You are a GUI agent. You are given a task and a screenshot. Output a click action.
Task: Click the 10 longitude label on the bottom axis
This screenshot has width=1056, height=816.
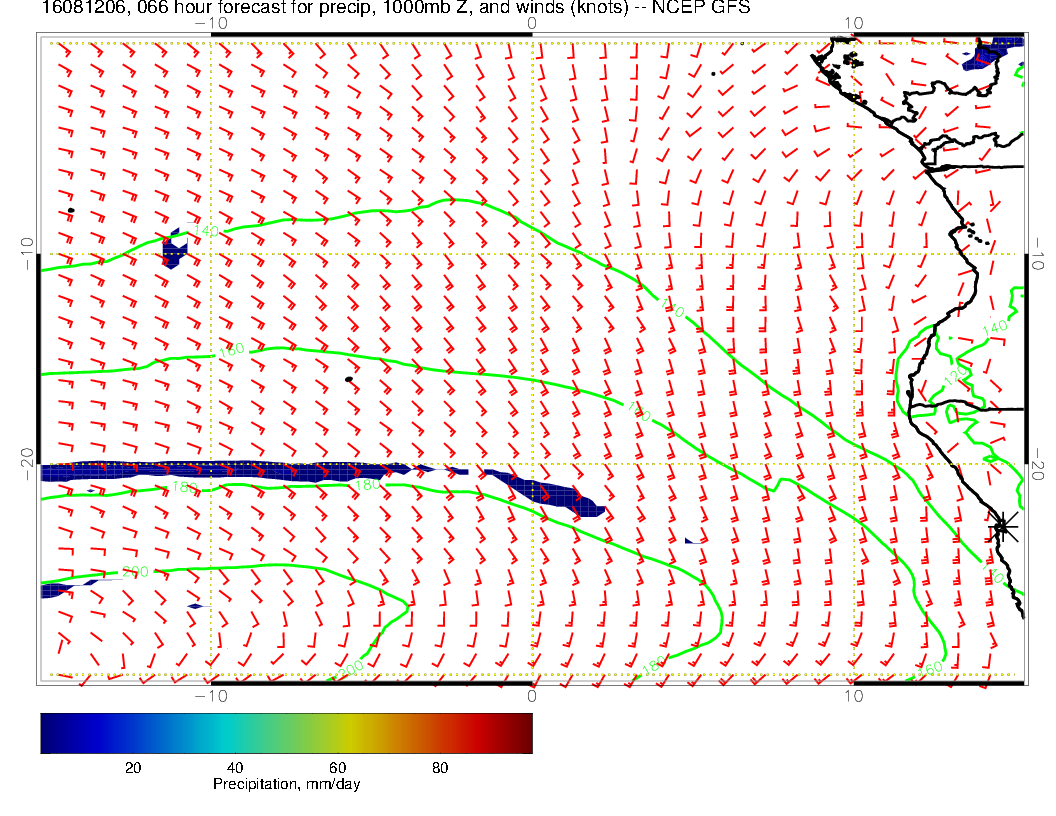pos(852,695)
